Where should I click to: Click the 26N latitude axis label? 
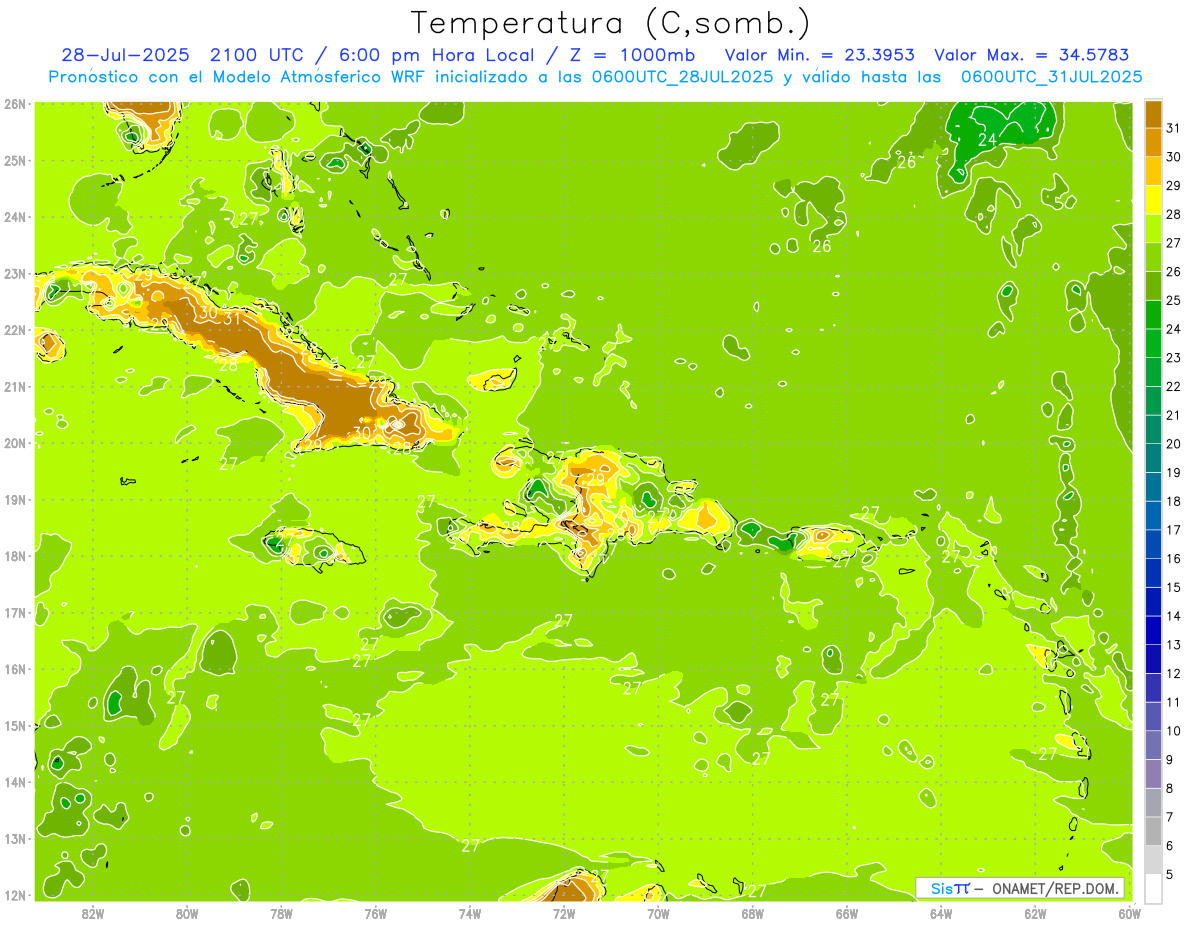14,104
